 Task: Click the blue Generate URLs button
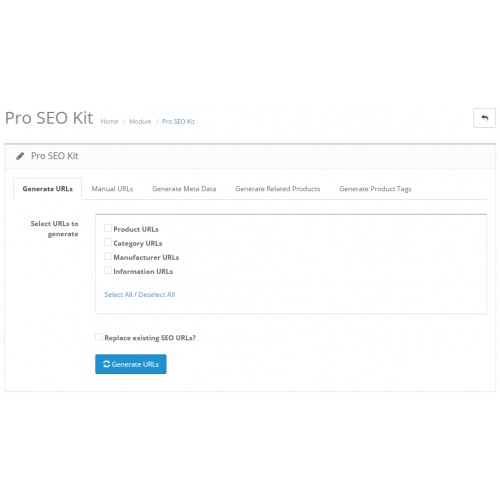(x=131, y=364)
